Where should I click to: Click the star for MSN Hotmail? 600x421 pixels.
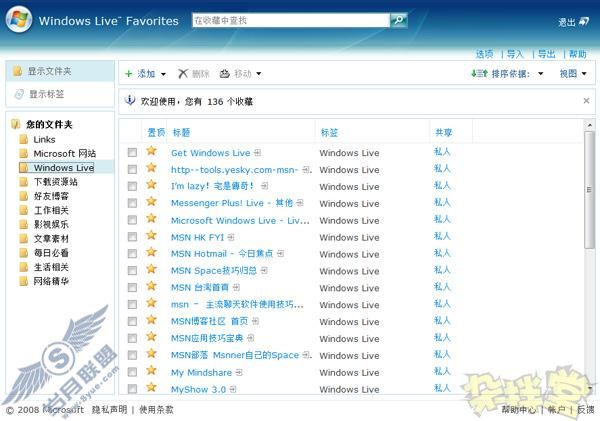(152, 252)
